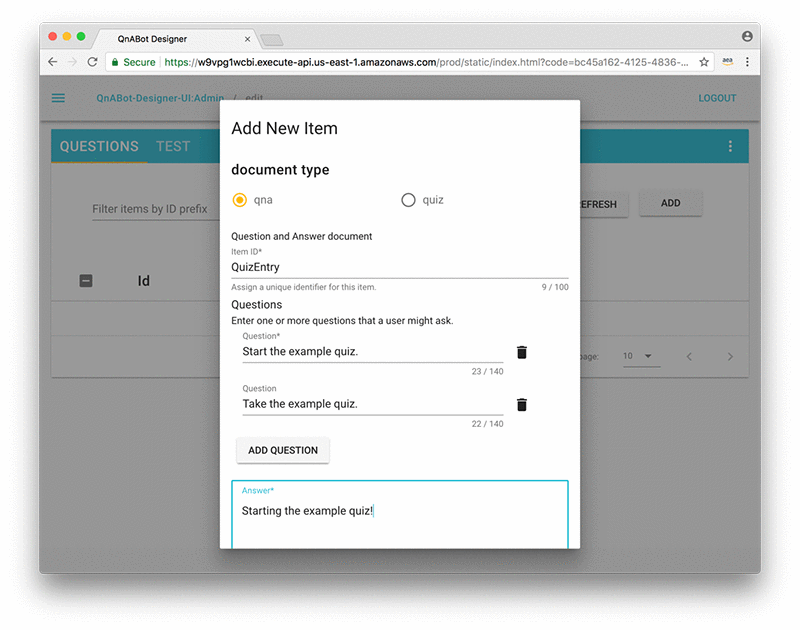Screen dimensions: 800x630
Task: Click the 'Question and Answer document' label
Action: [x=302, y=236]
